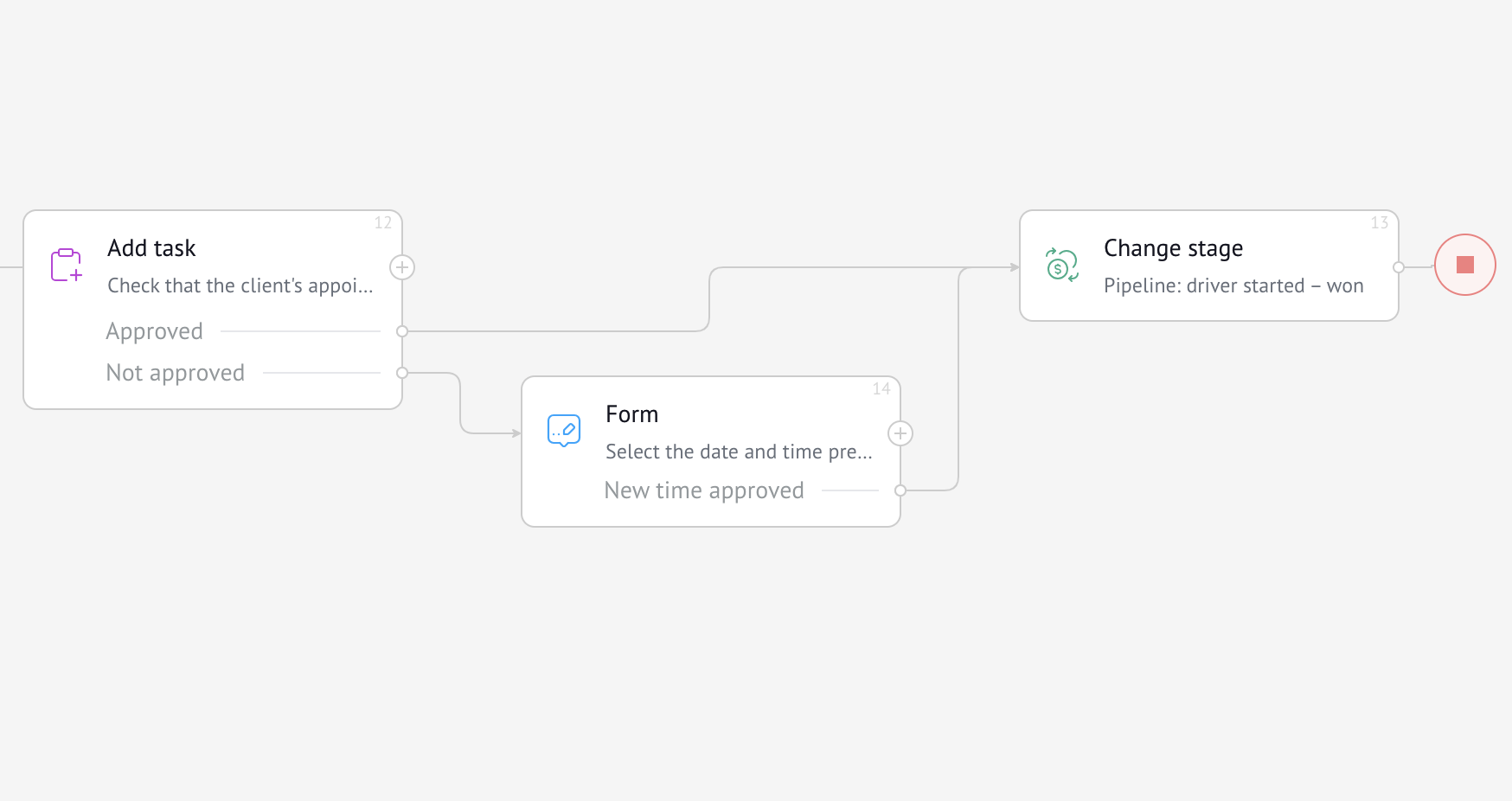Click the purple Add task clipboard icon
This screenshot has height=801, width=1512.
pos(66,265)
